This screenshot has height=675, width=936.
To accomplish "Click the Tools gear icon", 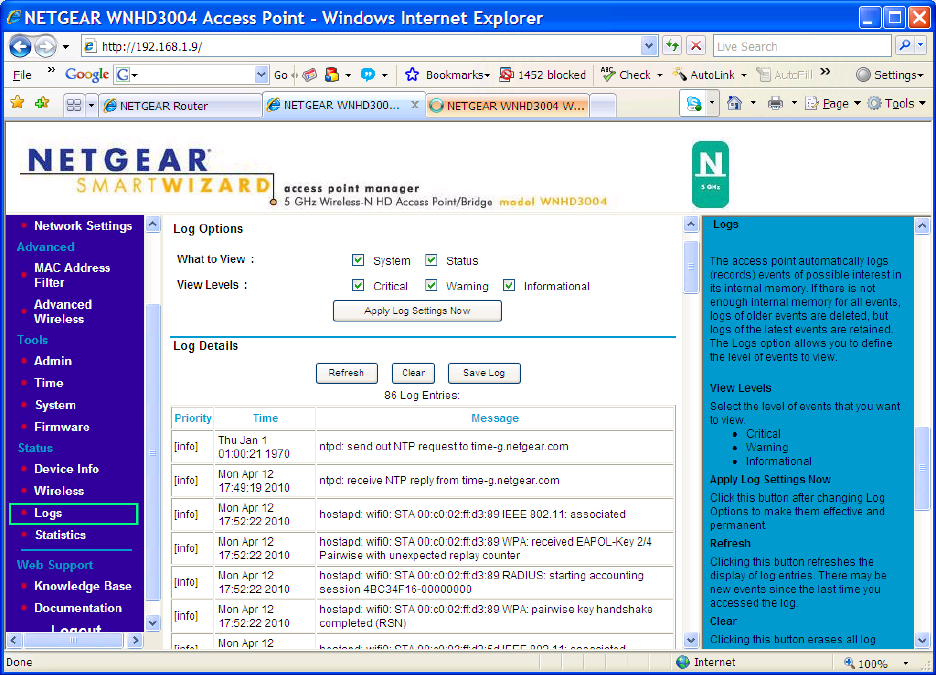I will (x=874, y=103).
